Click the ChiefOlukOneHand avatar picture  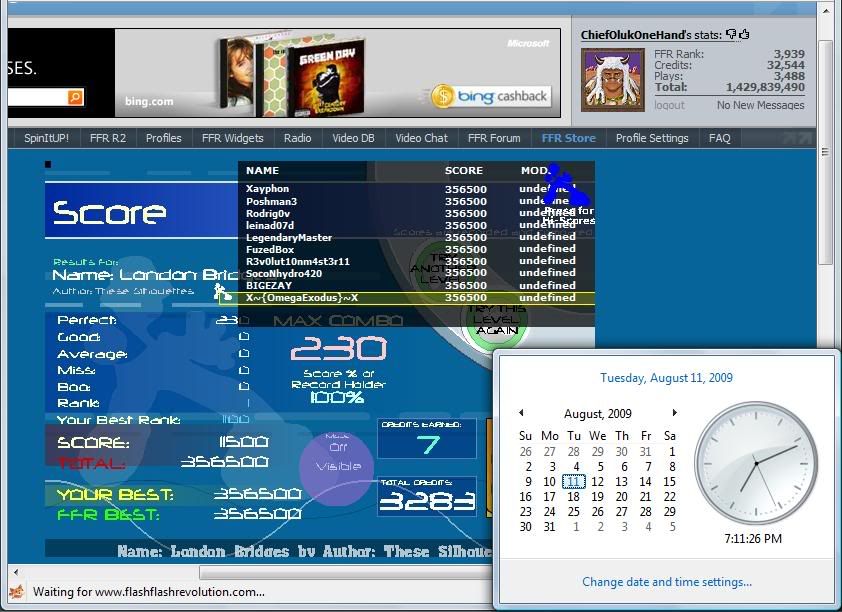tap(612, 80)
